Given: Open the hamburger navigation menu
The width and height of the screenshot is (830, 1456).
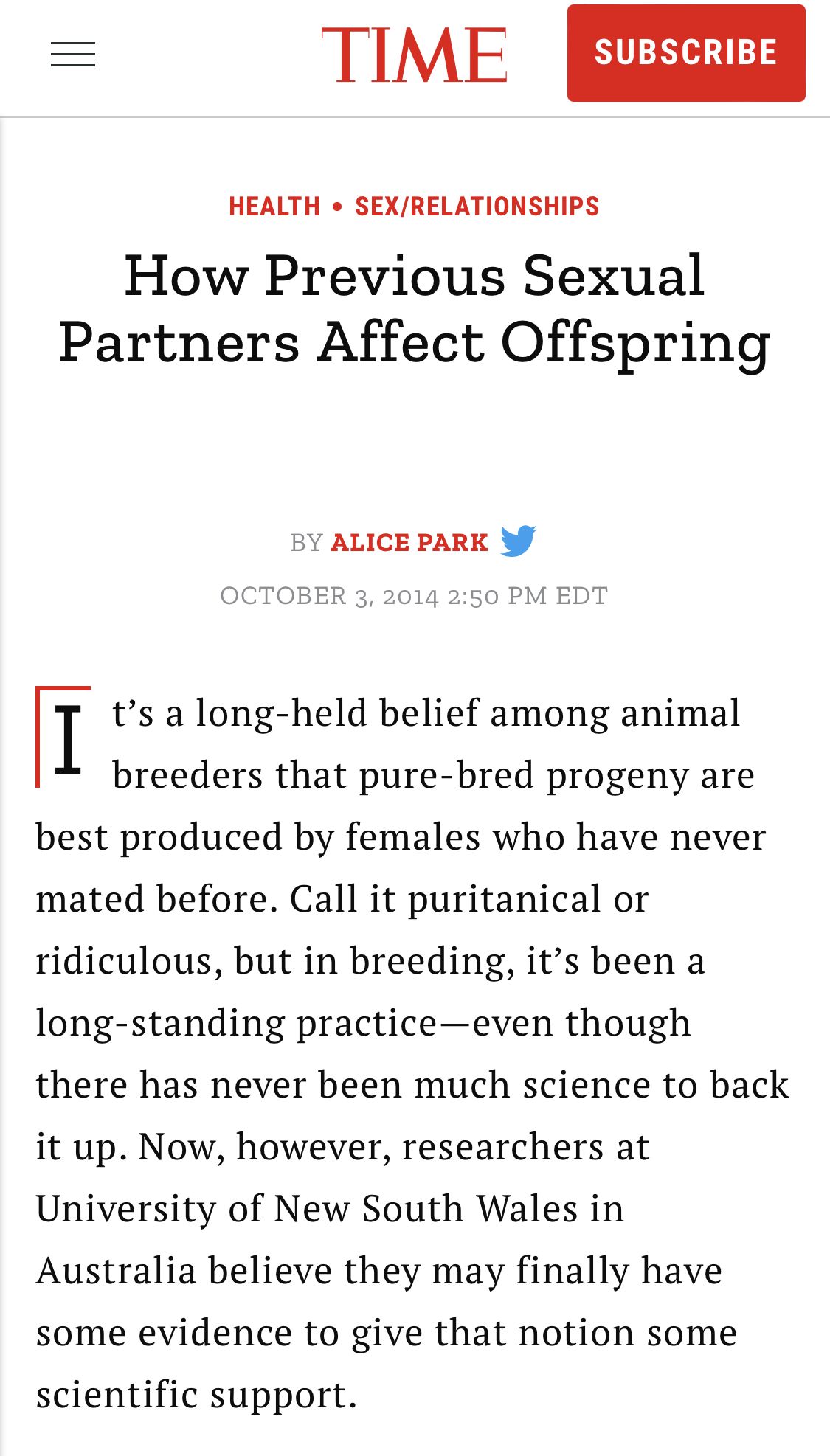Looking at the screenshot, I should (73, 55).
